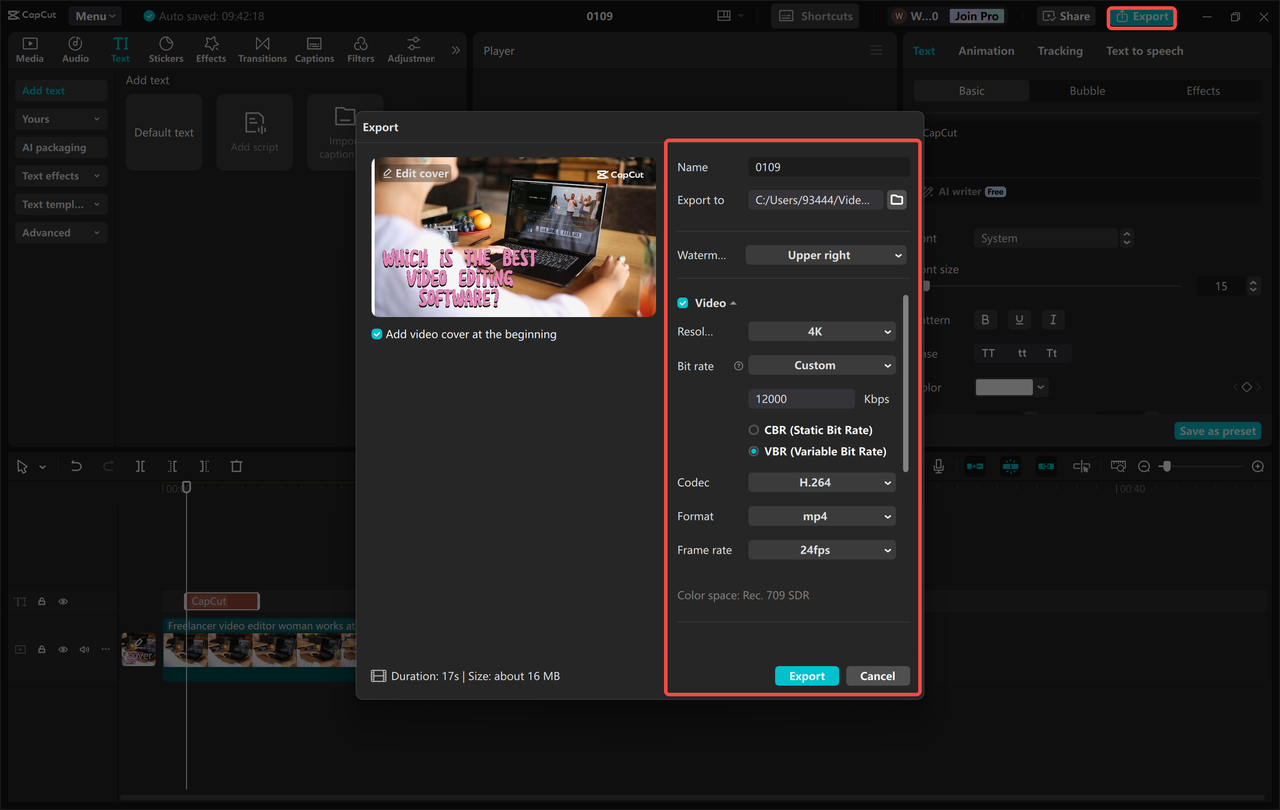Switch to the Animation tab
Image resolution: width=1280 pixels, height=810 pixels.
coord(986,50)
